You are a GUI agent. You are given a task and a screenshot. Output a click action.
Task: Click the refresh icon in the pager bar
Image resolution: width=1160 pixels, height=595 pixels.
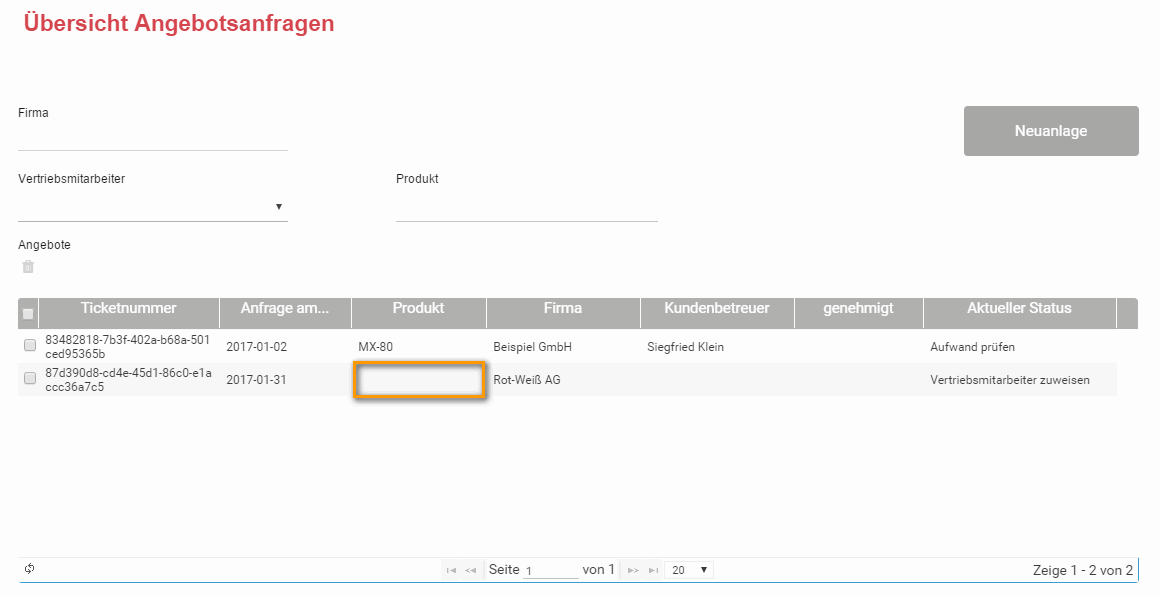(30, 569)
